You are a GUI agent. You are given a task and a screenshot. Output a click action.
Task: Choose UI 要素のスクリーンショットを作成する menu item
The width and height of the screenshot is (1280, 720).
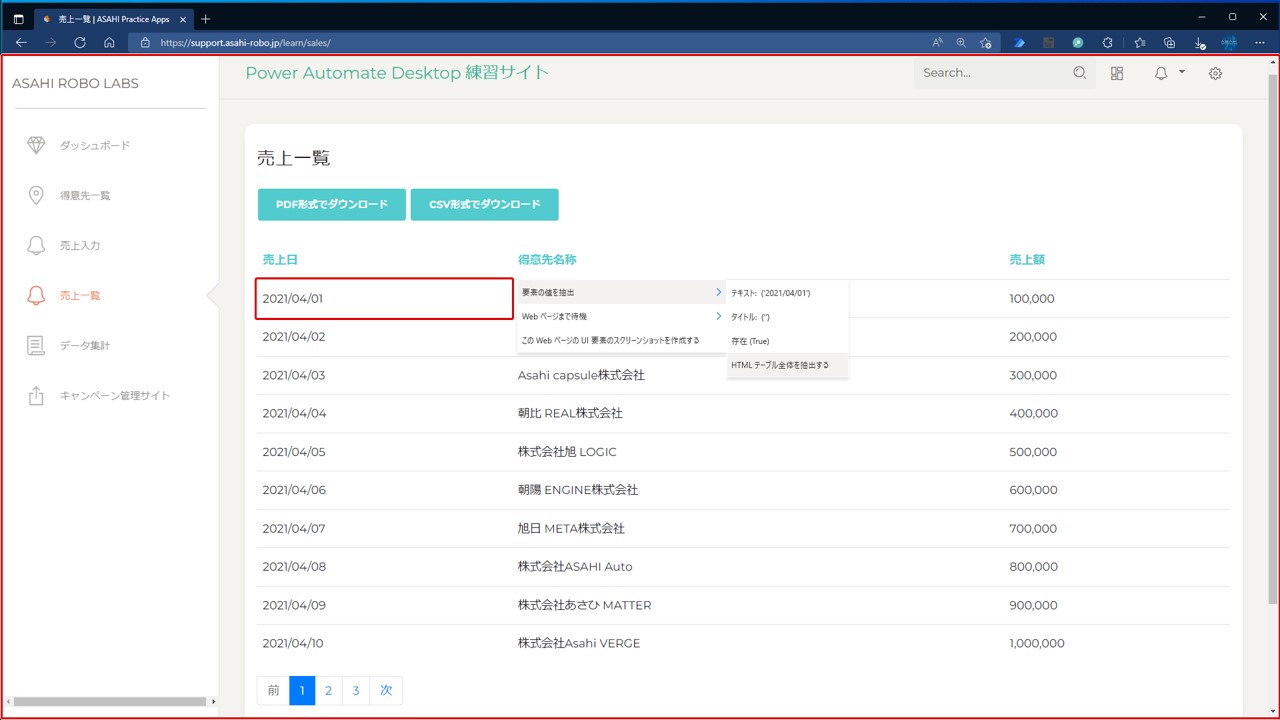pyautogui.click(x=621, y=340)
